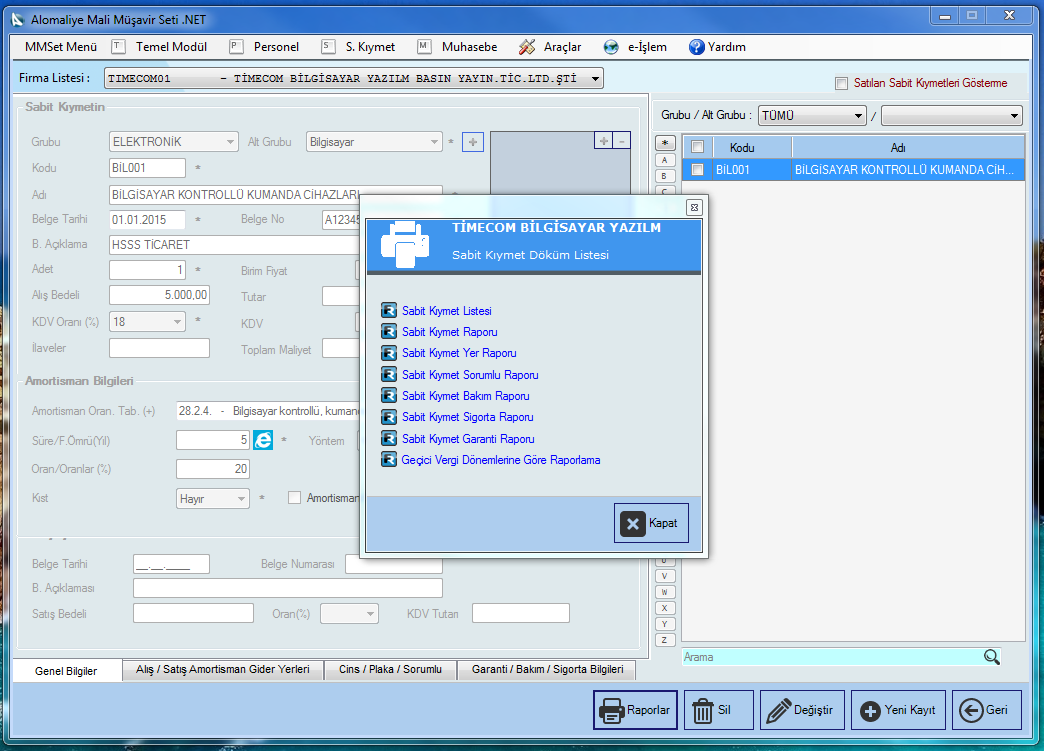Filter list by letter W
This screenshot has width=1044, height=751.
click(664, 592)
